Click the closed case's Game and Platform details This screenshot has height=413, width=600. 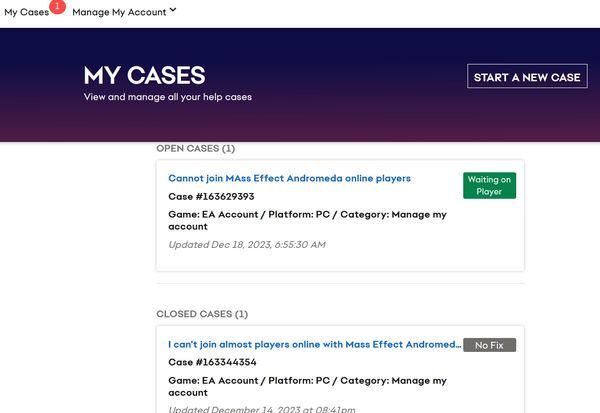(x=308, y=387)
